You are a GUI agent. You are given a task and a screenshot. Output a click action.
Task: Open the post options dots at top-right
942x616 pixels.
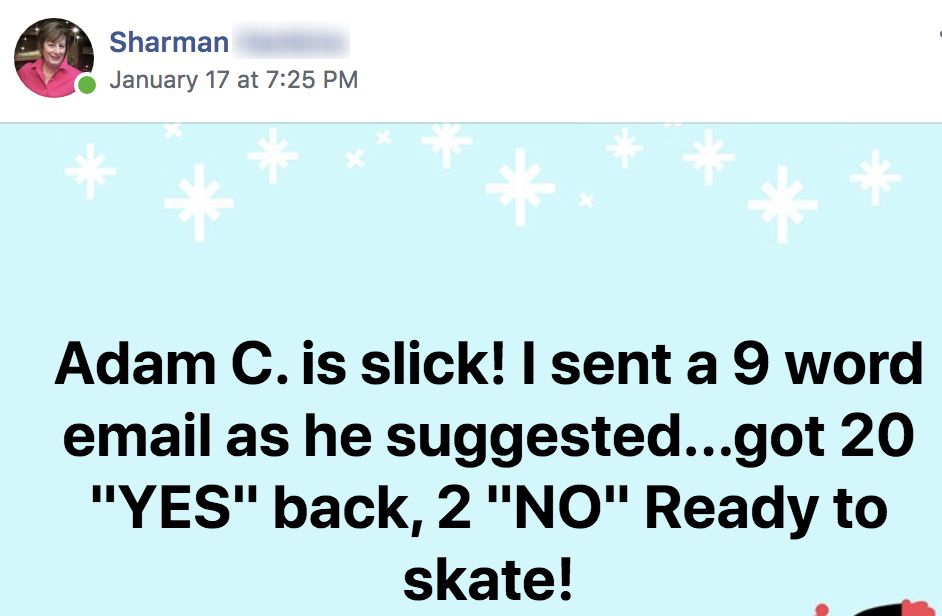click(939, 35)
